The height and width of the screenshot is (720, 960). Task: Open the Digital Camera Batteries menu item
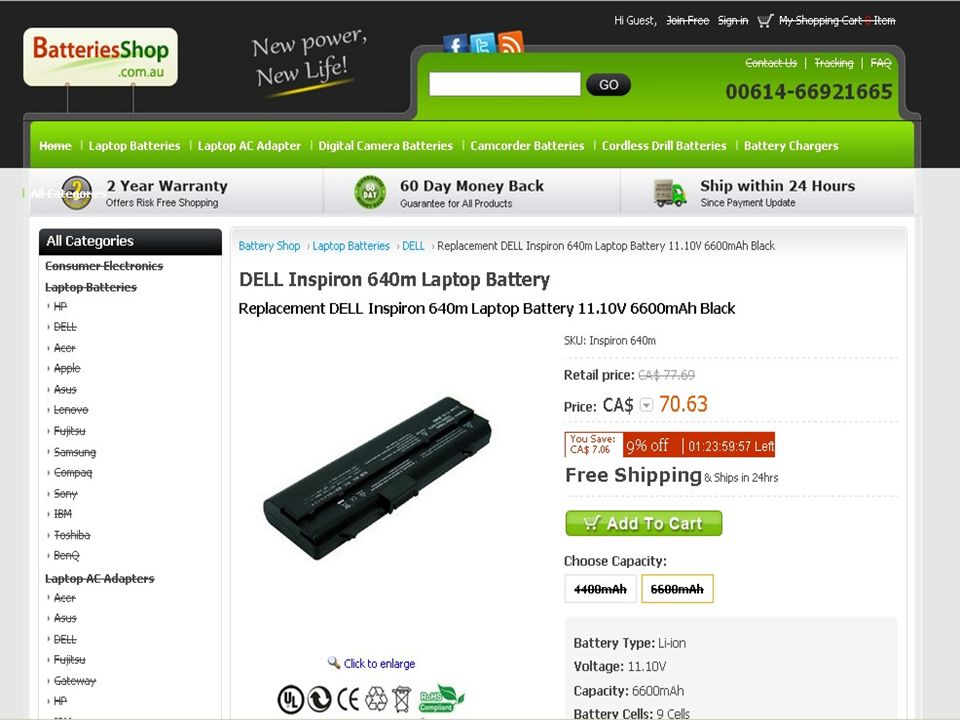(386, 146)
